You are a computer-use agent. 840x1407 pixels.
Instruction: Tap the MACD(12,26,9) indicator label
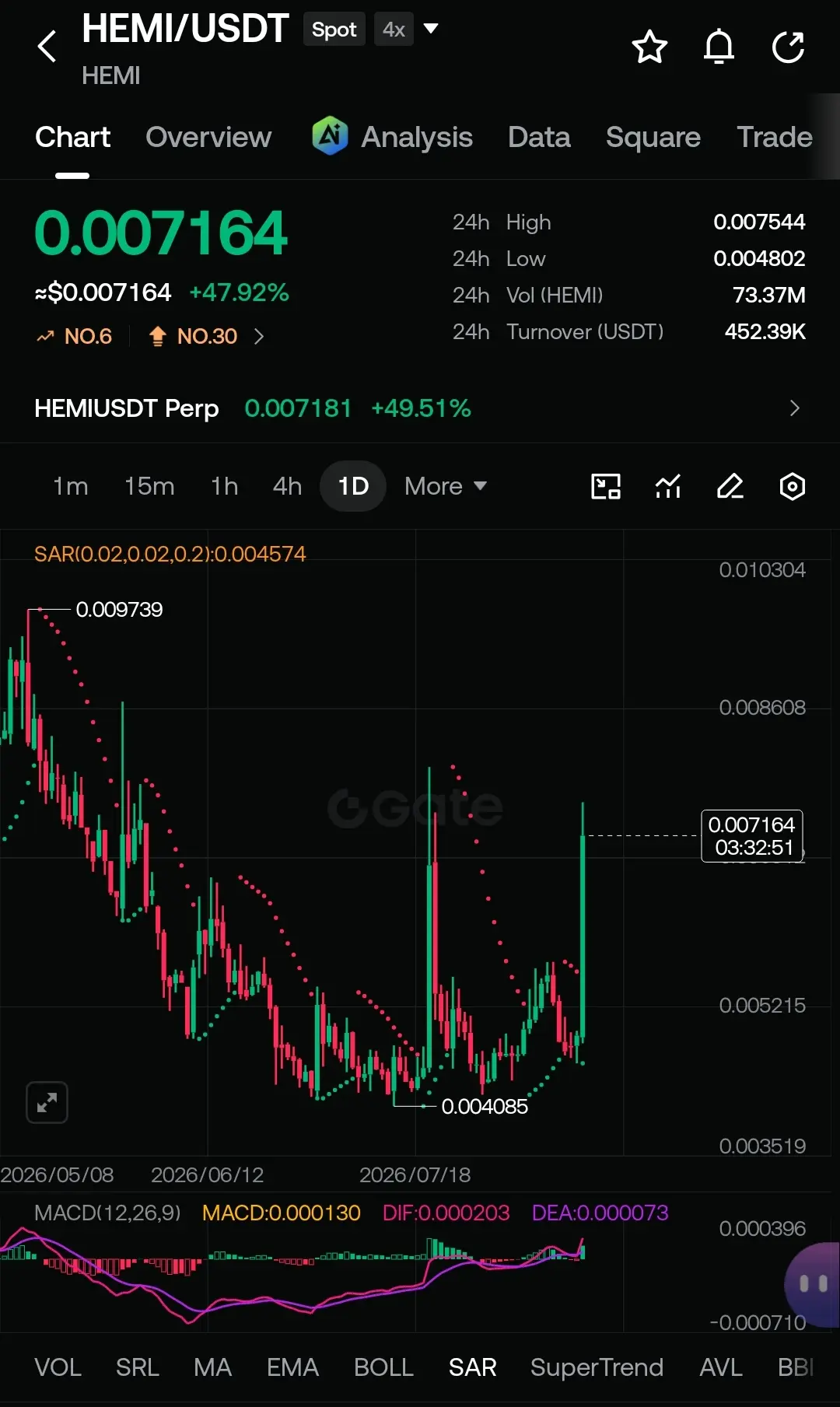click(x=107, y=1213)
